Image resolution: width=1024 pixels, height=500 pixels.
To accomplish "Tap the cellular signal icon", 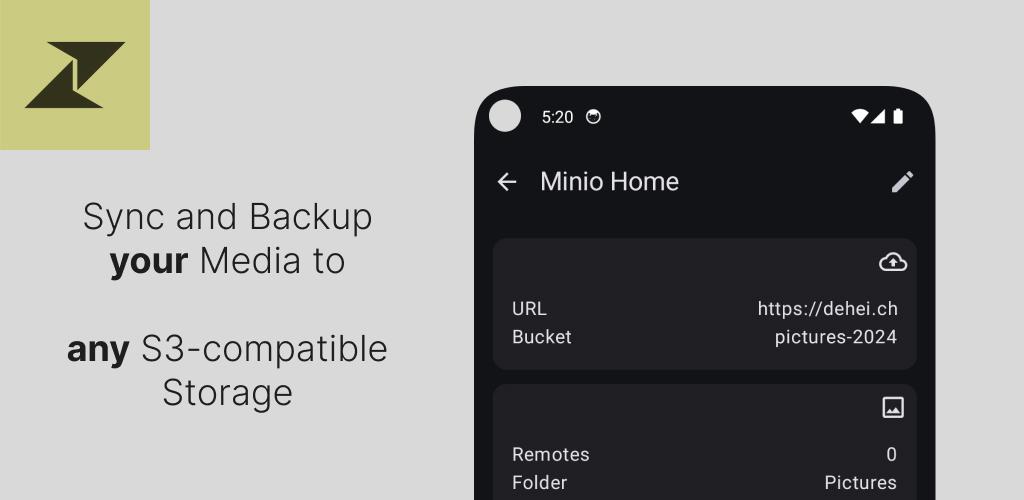I will click(878, 116).
